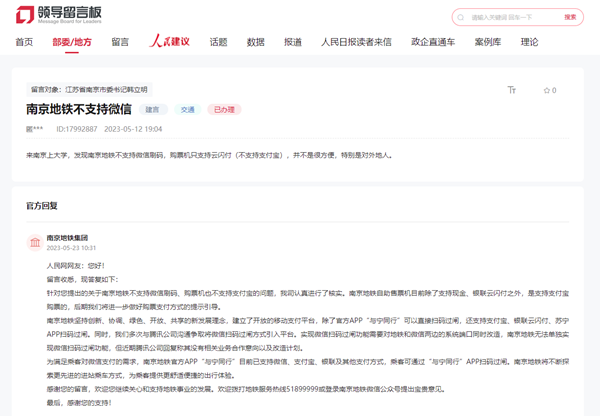Click the 南京地铁集团 institution avatar icon
This screenshot has width=600, height=416.
pyautogui.click(x=35, y=242)
